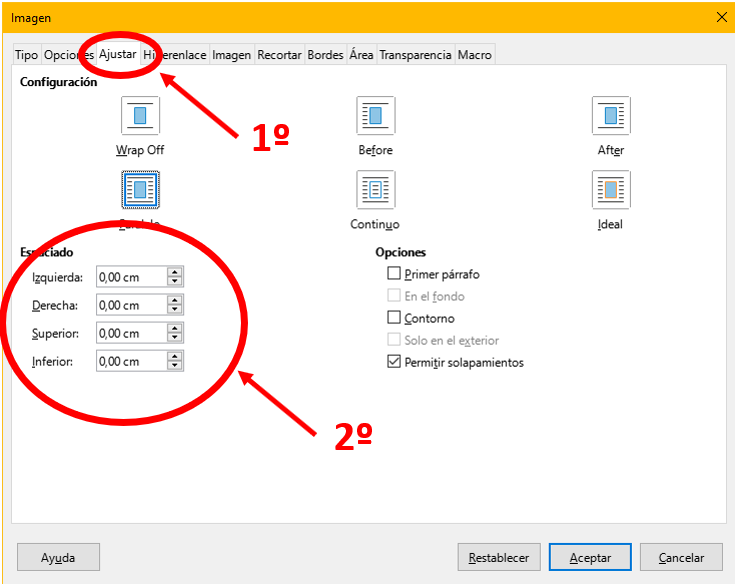
Task: Toggle the Contorno checkbox
Action: point(394,318)
